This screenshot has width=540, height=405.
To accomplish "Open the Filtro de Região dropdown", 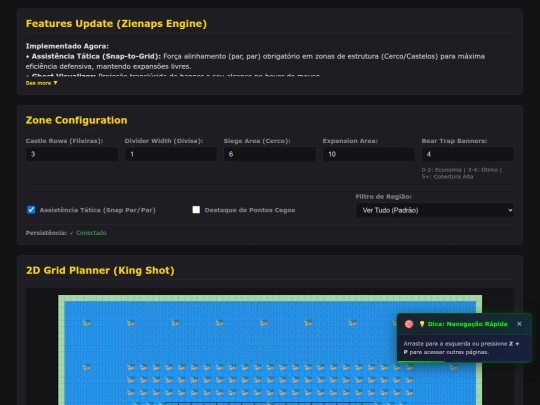I will [x=435, y=210].
